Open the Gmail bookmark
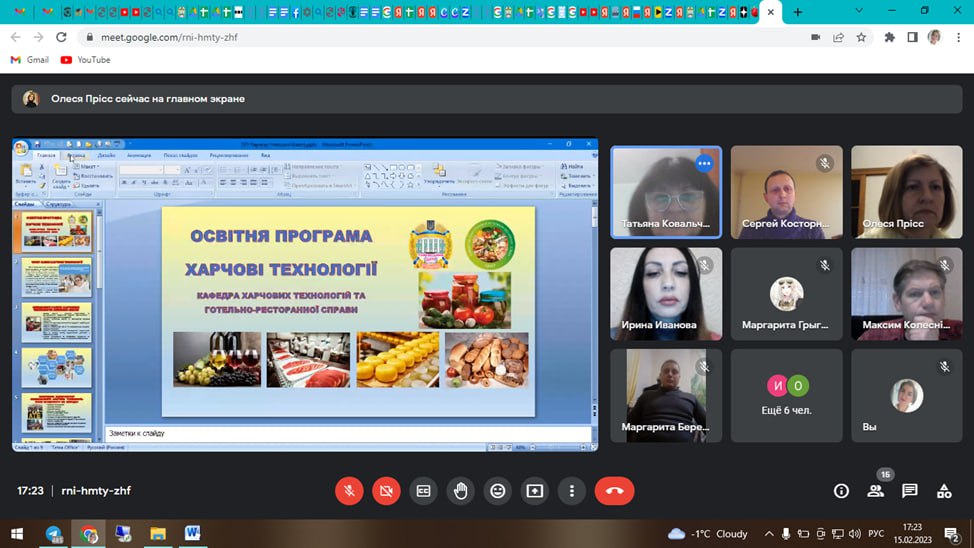Screen dimensions: 974x548 click(x=30, y=60)
